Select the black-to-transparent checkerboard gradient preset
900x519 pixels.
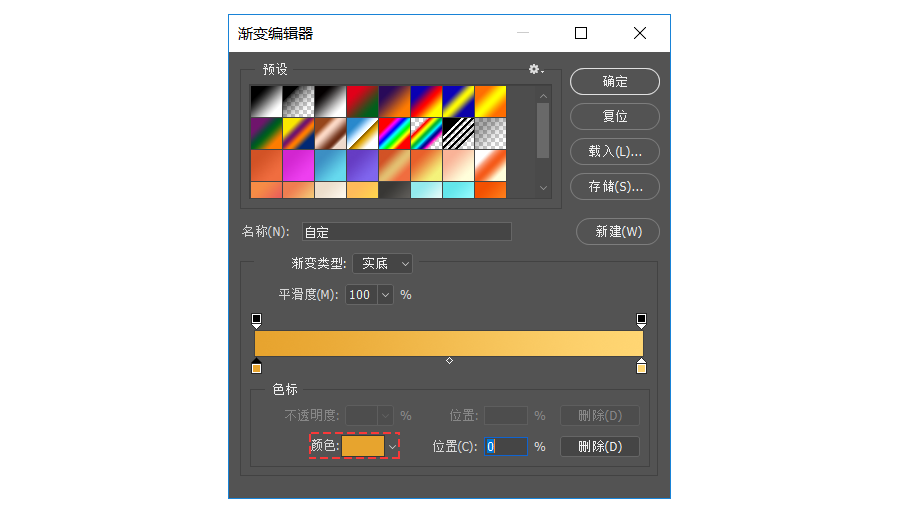[x=298, y=101]
